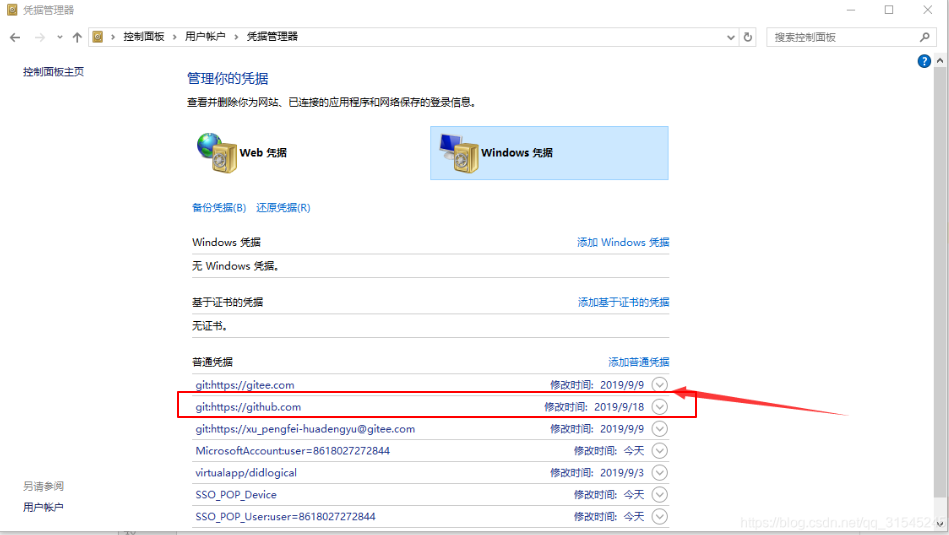Click the Credential Manager title bar icon
The width and height of the screenshot is (949, 535).
click(x=12, y=10)
